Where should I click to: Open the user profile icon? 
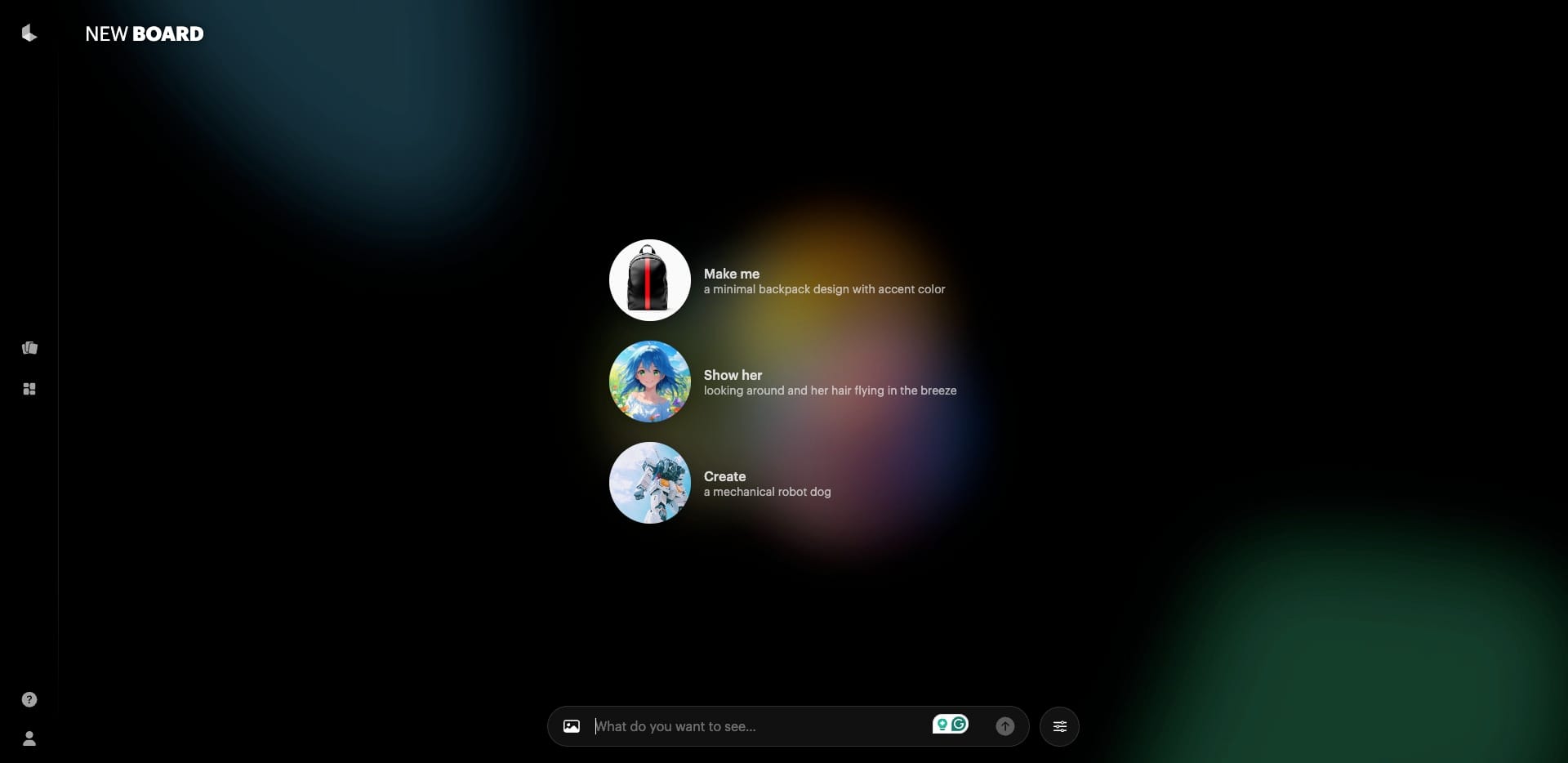(x=29, y=738)
